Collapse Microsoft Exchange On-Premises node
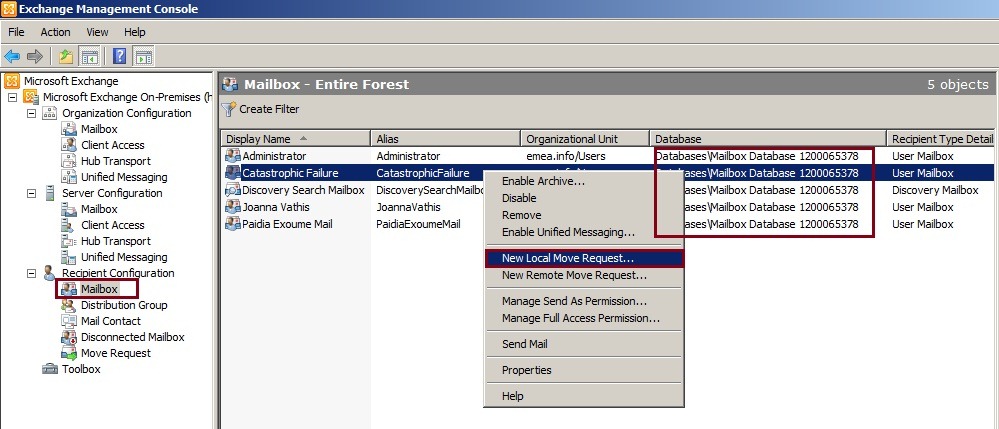999x429 pixels. (12, 97)
